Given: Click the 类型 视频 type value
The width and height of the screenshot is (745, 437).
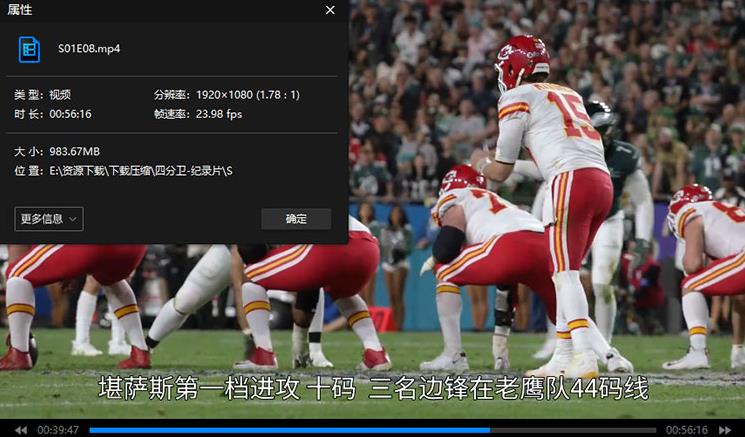Looking at the screenshot, I should point(60,95).
